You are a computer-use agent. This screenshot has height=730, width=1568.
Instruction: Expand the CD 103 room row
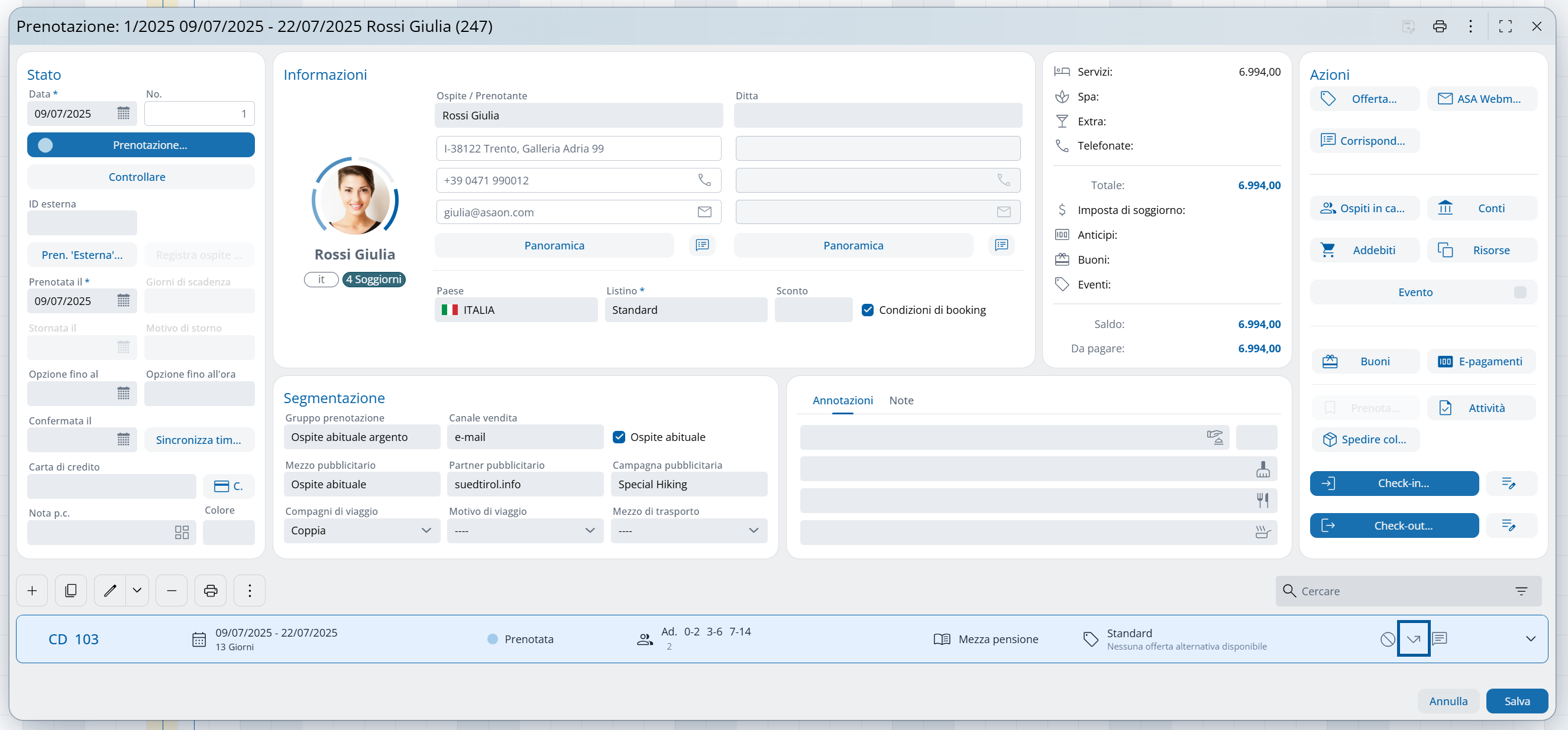point(1530,638)
